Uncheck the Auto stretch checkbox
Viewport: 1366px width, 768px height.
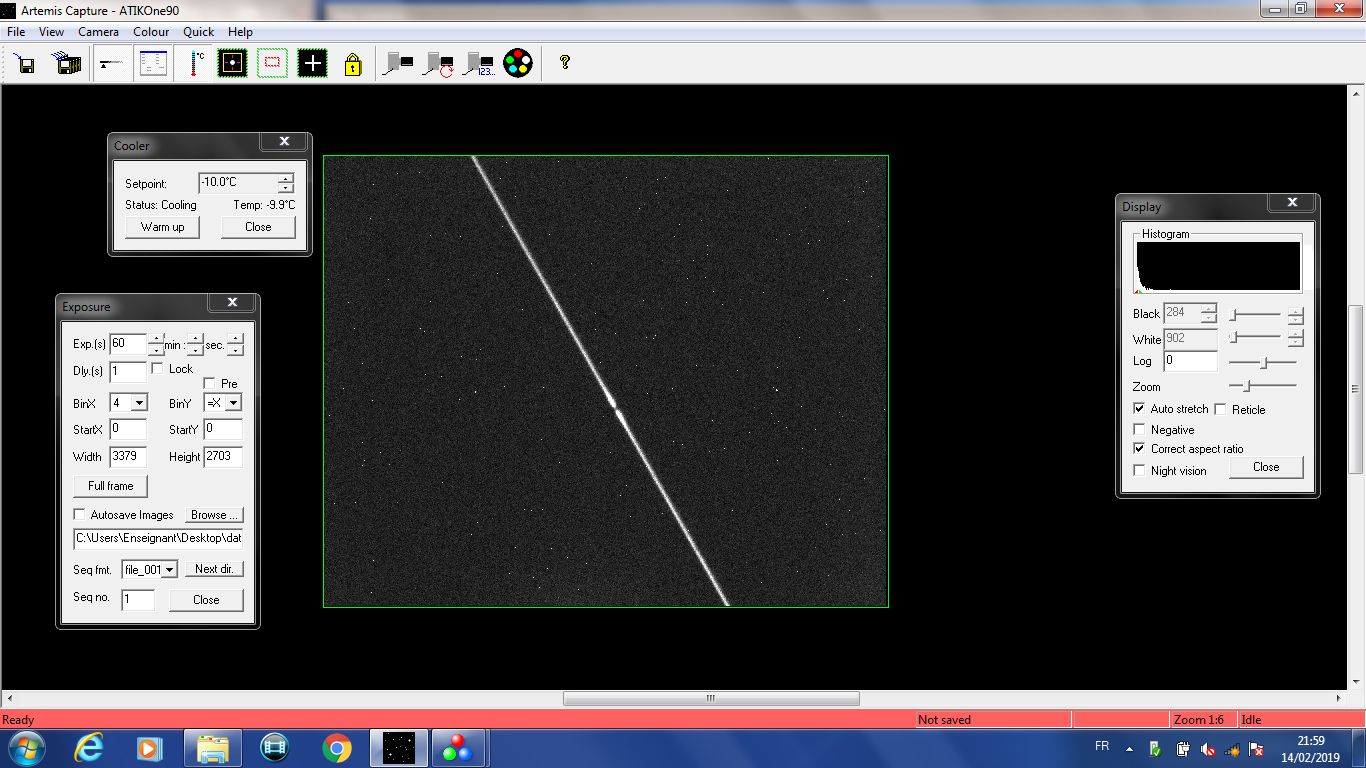click(1139, 409)
